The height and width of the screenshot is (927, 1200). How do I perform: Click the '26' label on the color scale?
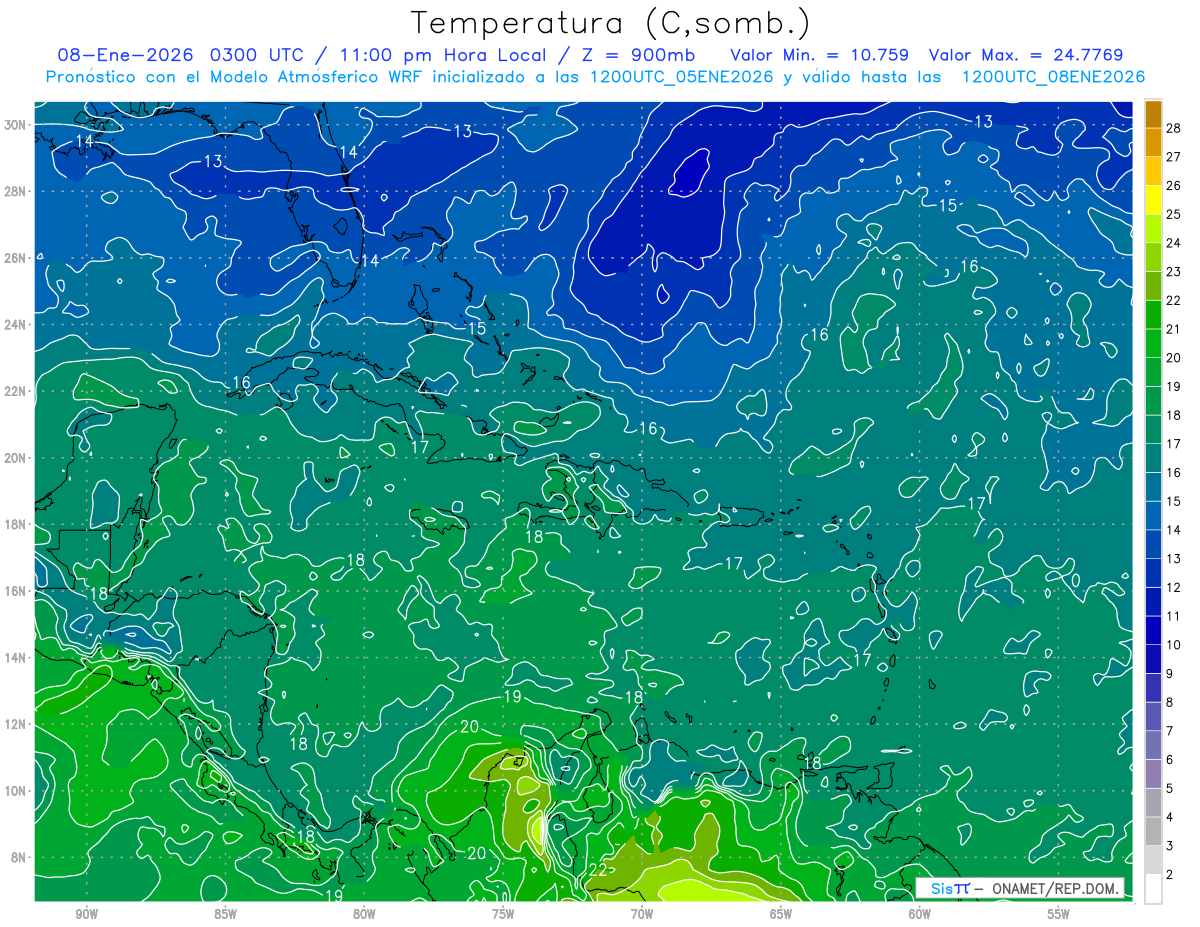pos(1174,186)
